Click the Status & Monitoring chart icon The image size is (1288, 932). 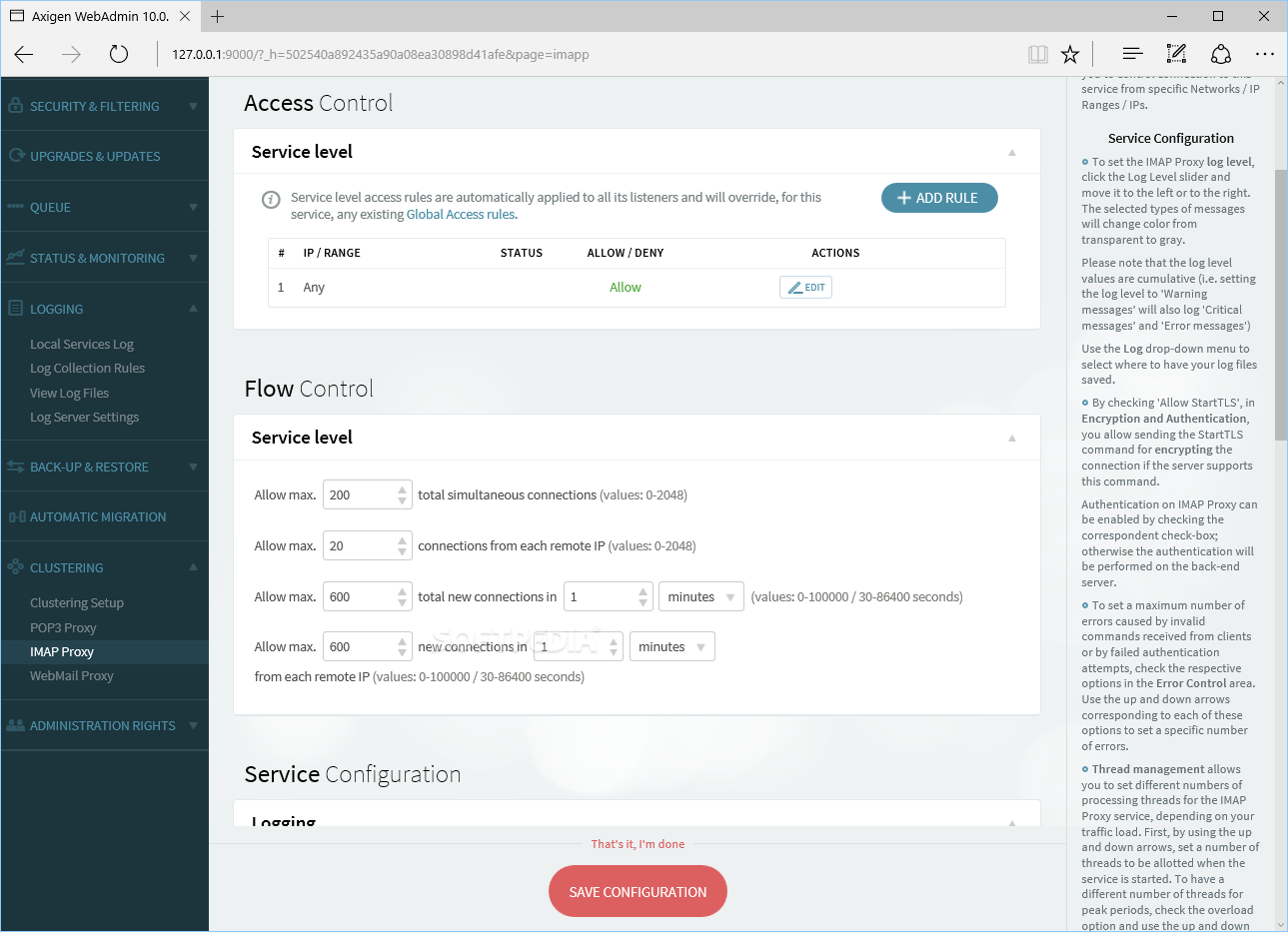[x=15, y=257]
